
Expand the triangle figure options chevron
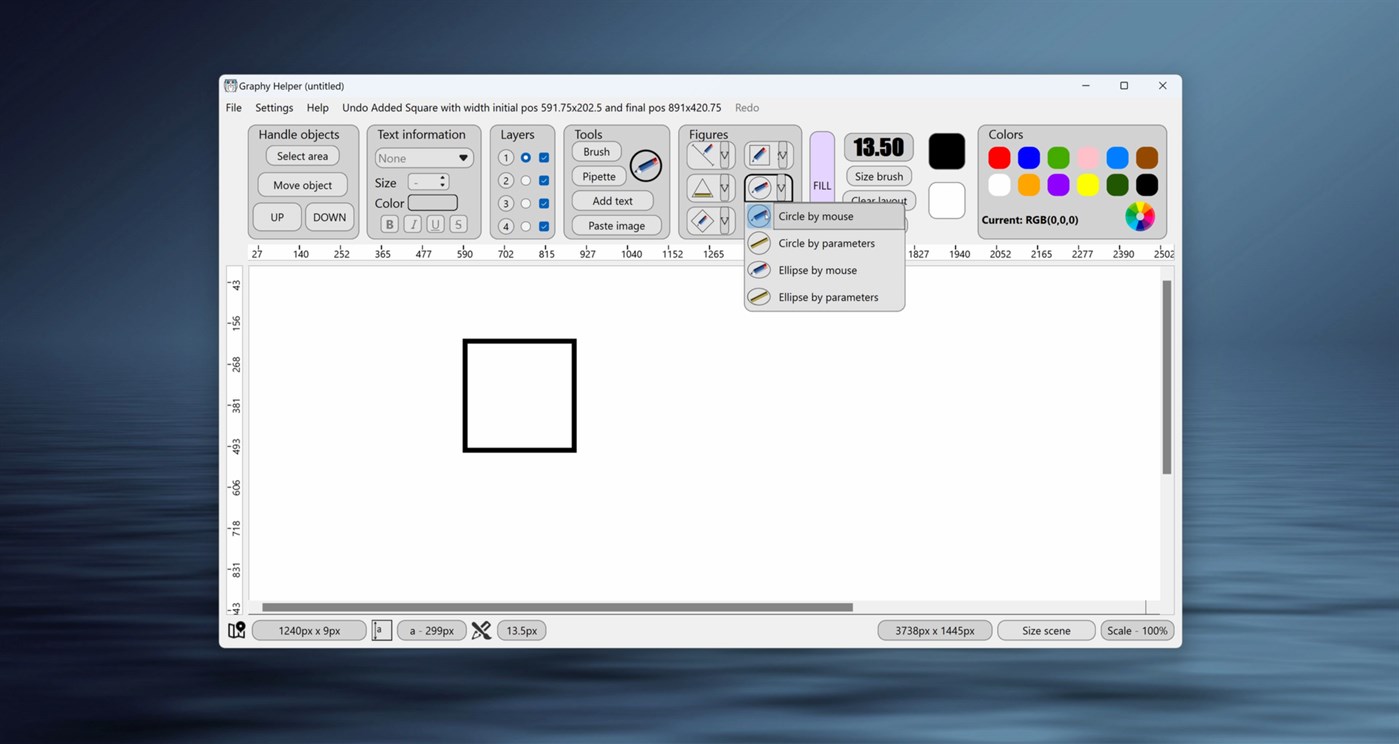tap(722, 187)
